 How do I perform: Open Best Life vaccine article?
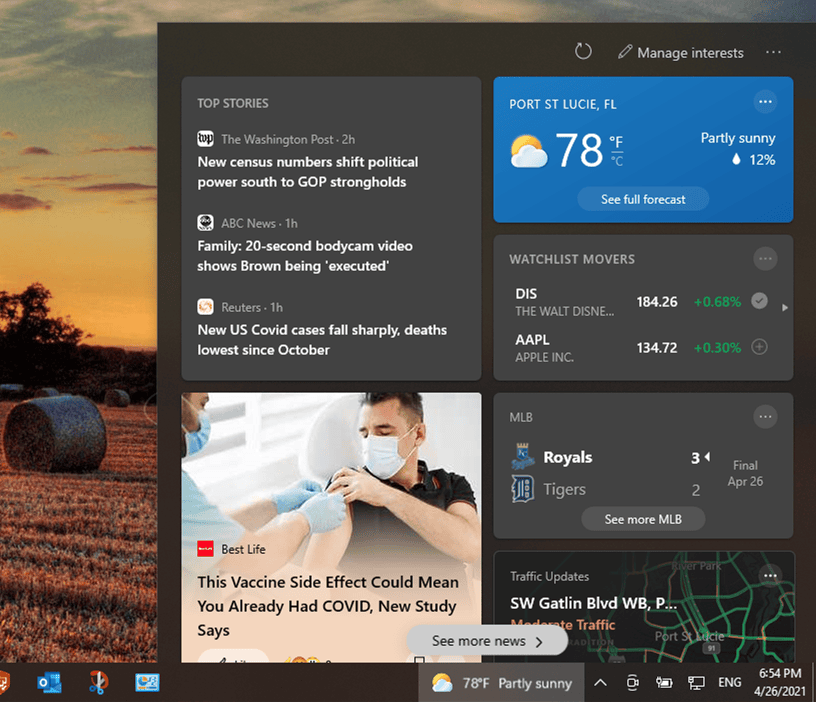(328, 606)
